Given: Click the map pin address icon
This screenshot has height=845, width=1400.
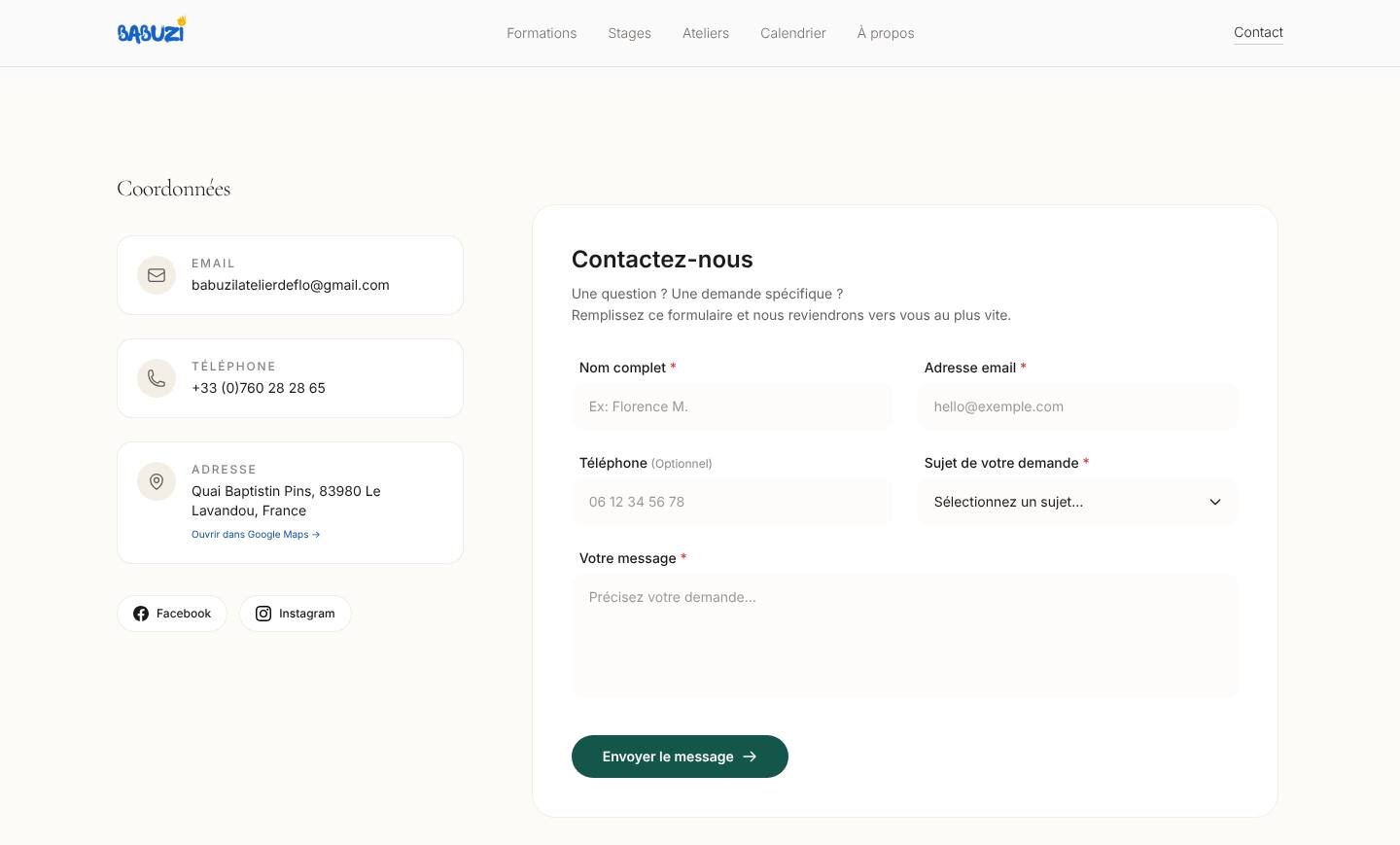Looking at the screenshot, I should [157, 481].
